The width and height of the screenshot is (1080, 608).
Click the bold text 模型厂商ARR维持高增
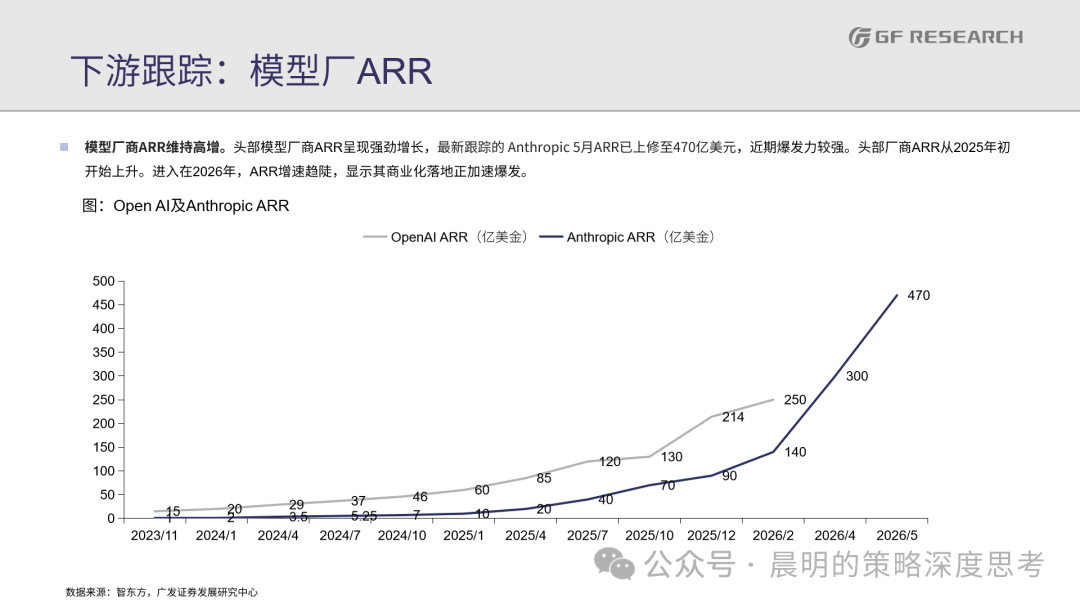coord(152,147)
